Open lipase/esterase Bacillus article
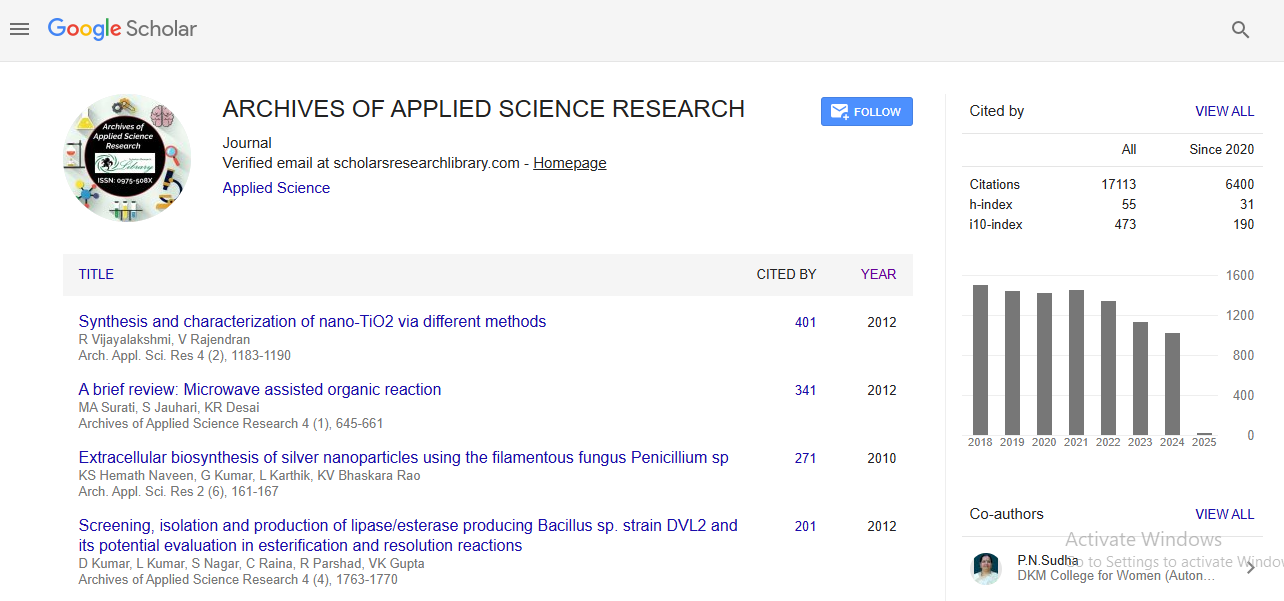 click(x=408, y=526)
